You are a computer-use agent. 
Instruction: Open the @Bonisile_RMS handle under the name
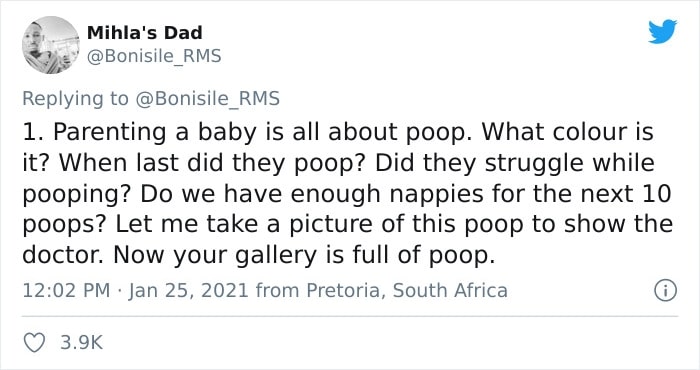[x=154, y=56]
